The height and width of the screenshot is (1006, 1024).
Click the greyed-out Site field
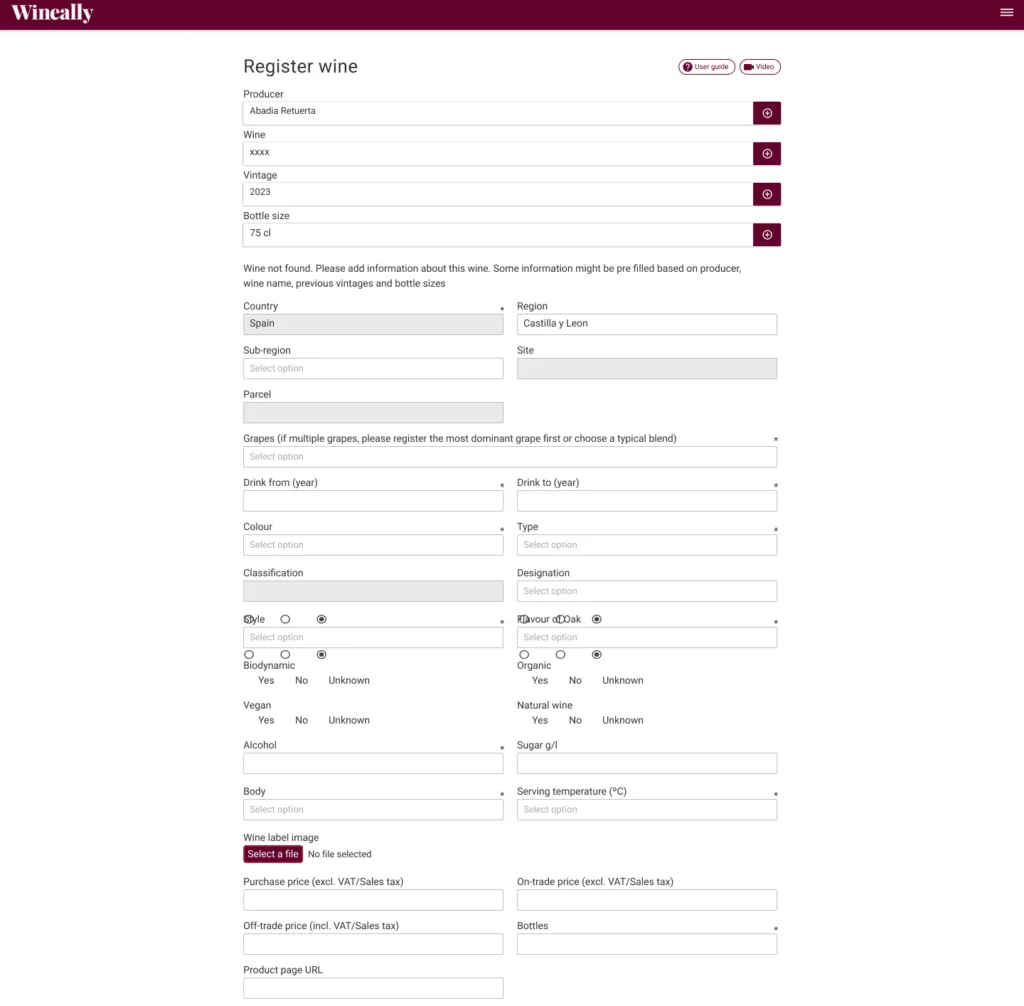[647, 368]
